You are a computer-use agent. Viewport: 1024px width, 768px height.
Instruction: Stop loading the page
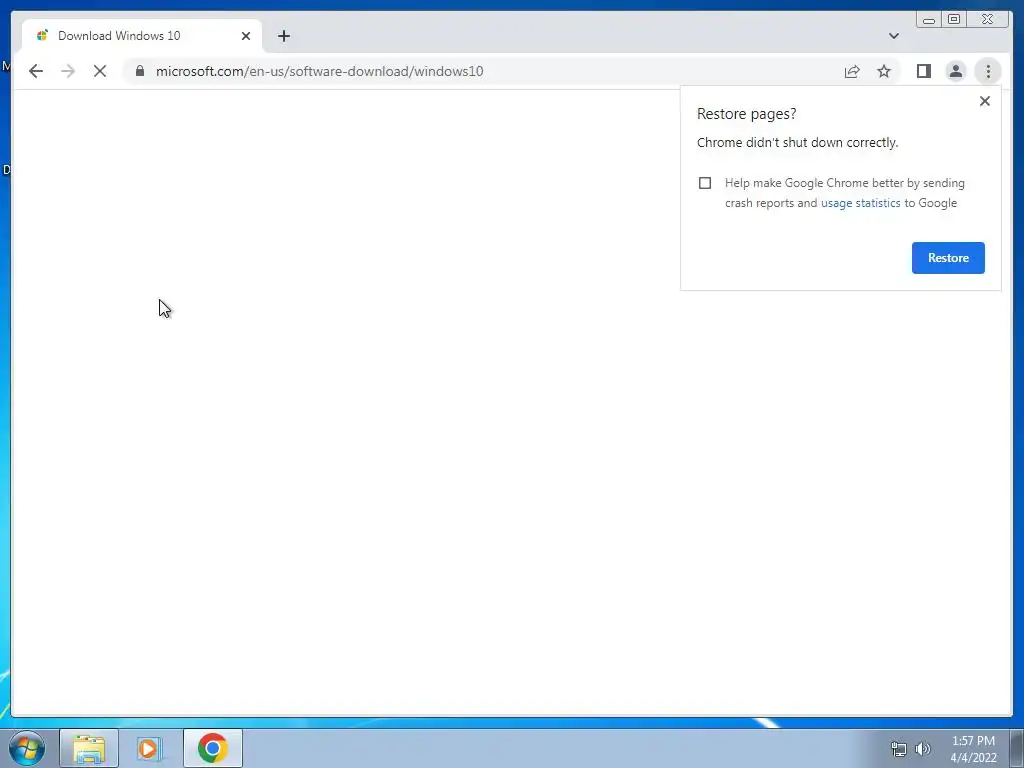coord(100,71)
